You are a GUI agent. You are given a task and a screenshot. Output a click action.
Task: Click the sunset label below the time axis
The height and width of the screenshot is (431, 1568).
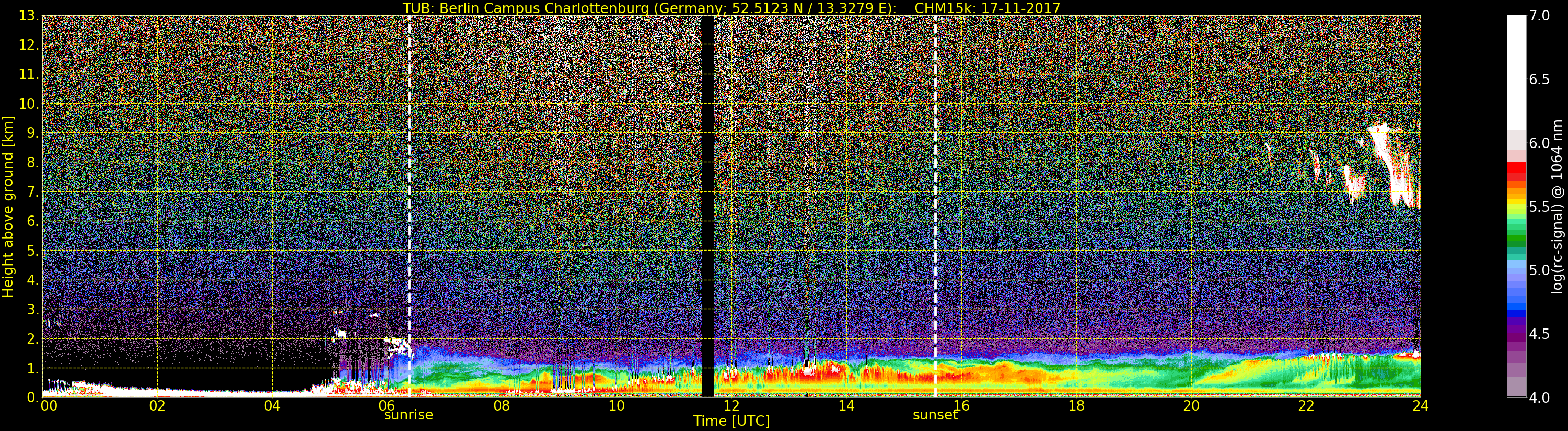[935, 415]
